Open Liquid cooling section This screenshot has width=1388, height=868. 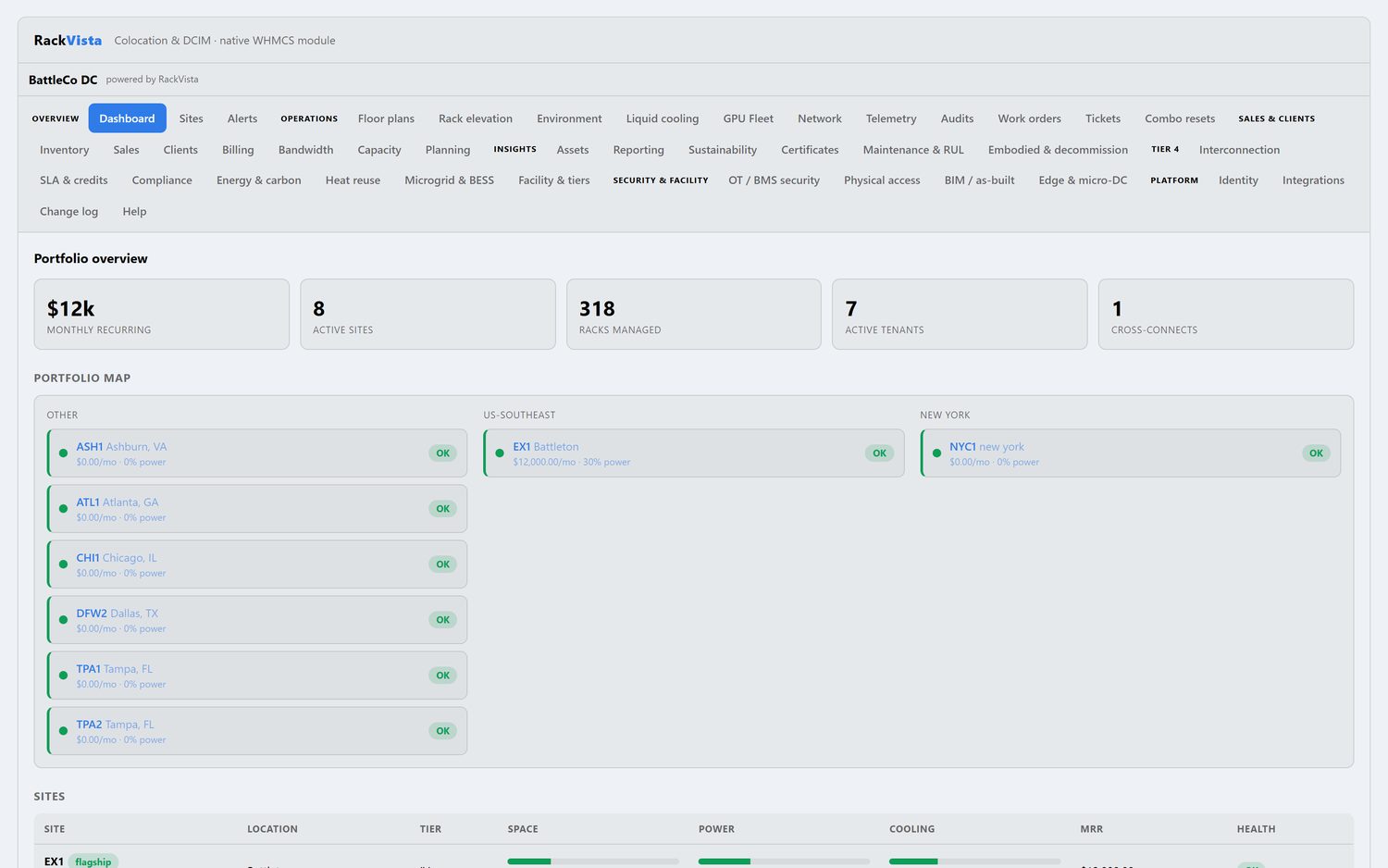point(663,118)
